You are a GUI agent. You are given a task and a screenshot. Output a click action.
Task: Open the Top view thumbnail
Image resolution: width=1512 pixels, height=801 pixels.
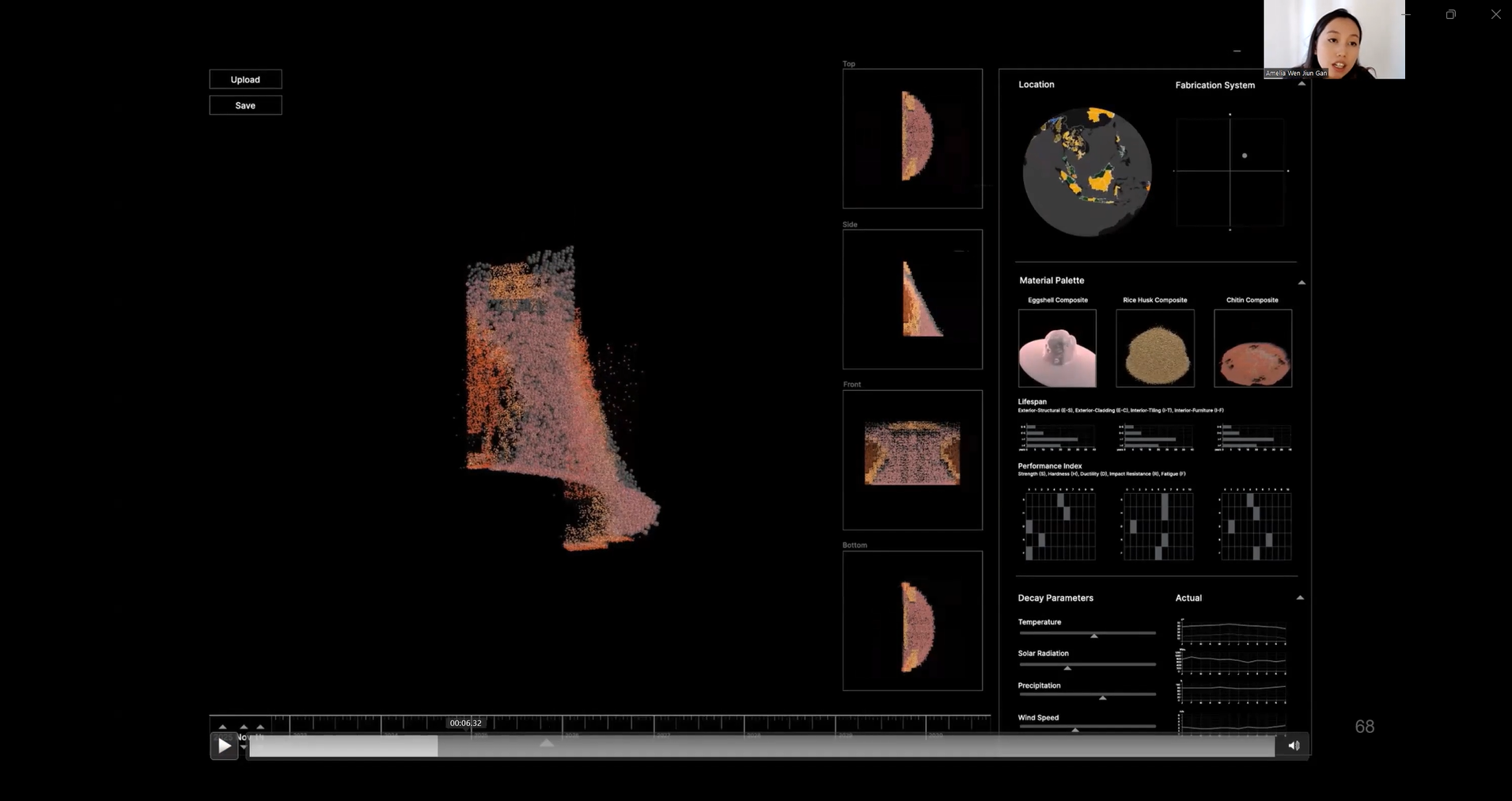(912, 139)
